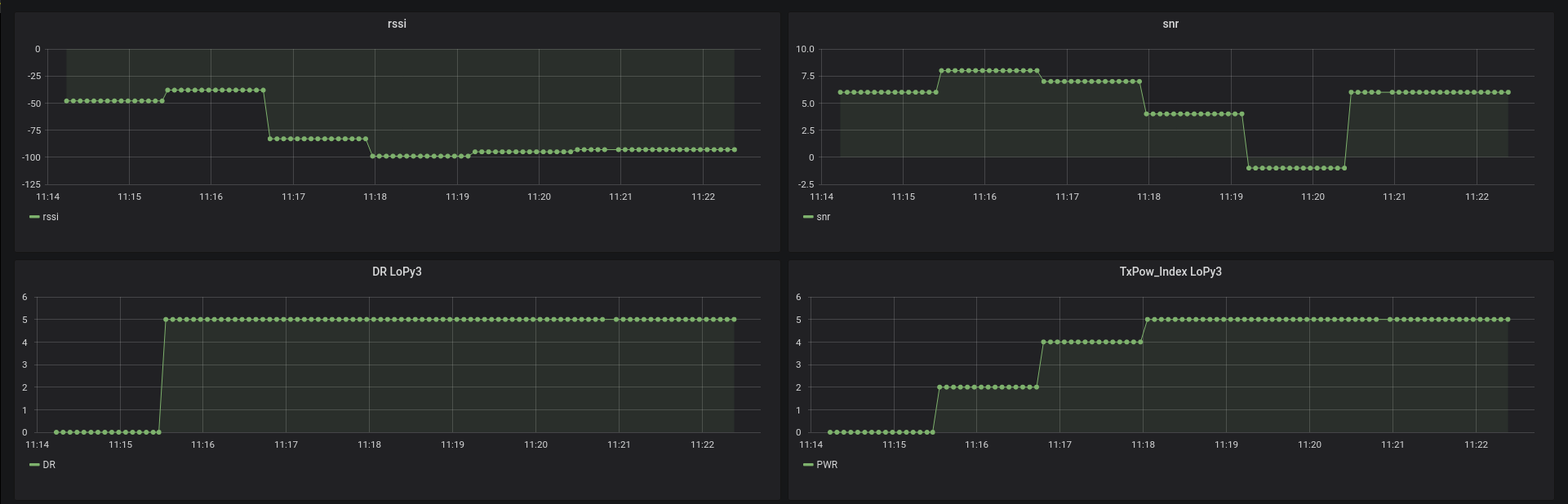This screenshot has height=504, width=1568.
Task: Change color via the PWR legend swatch
Action: (x=808, y=465)
